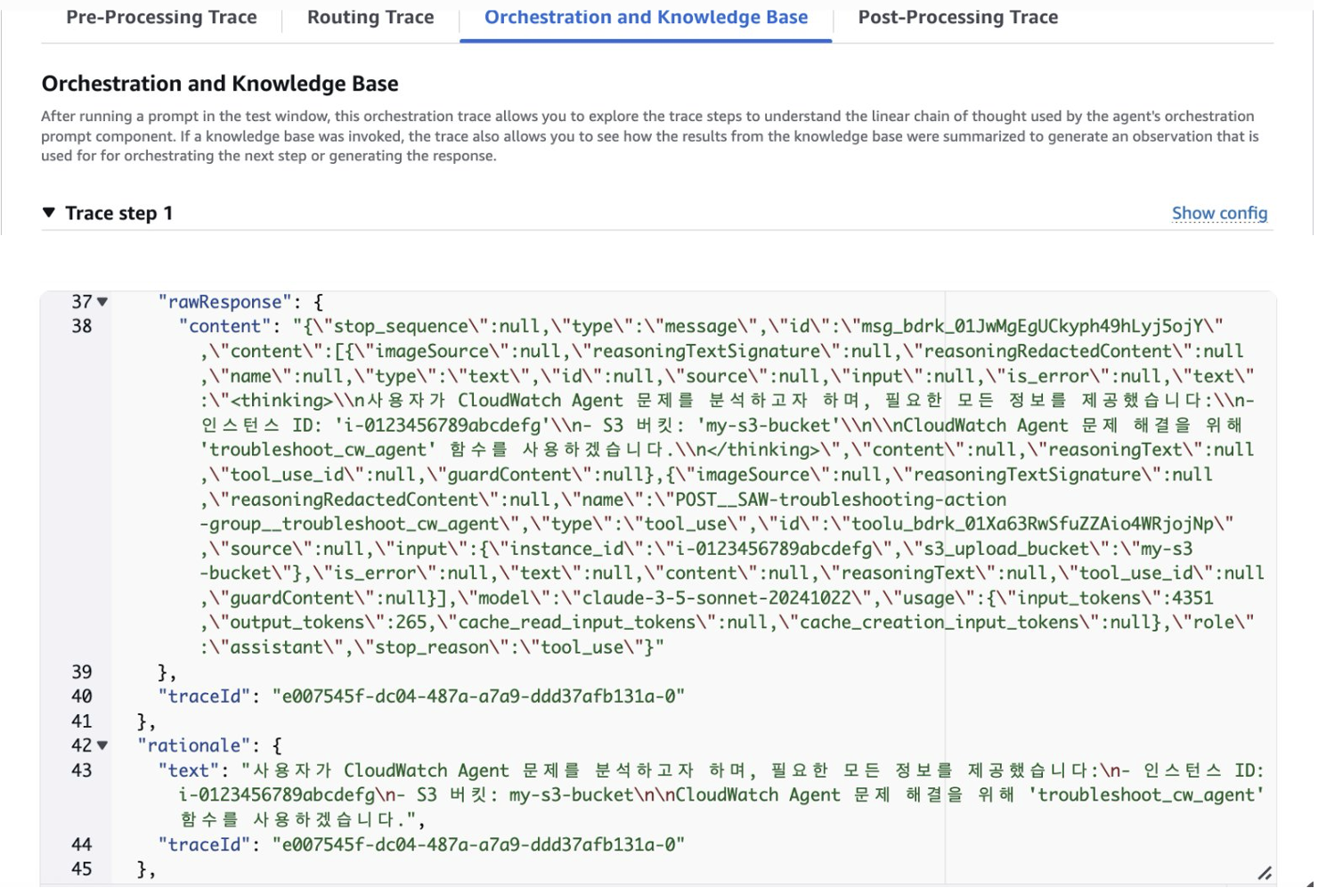Grab the code editor resize handle
The image size is (1318, 896).
pyautogui.click(x=1264, y=873)
